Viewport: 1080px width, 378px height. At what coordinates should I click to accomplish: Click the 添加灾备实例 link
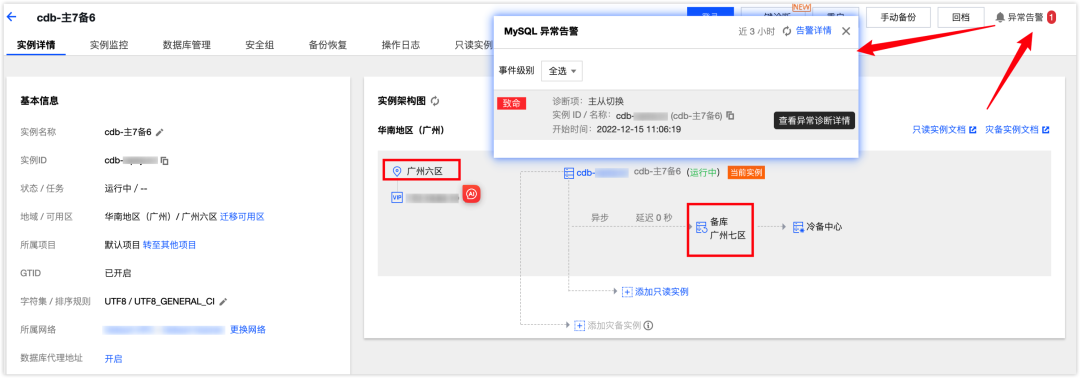[x=614, y=326]
